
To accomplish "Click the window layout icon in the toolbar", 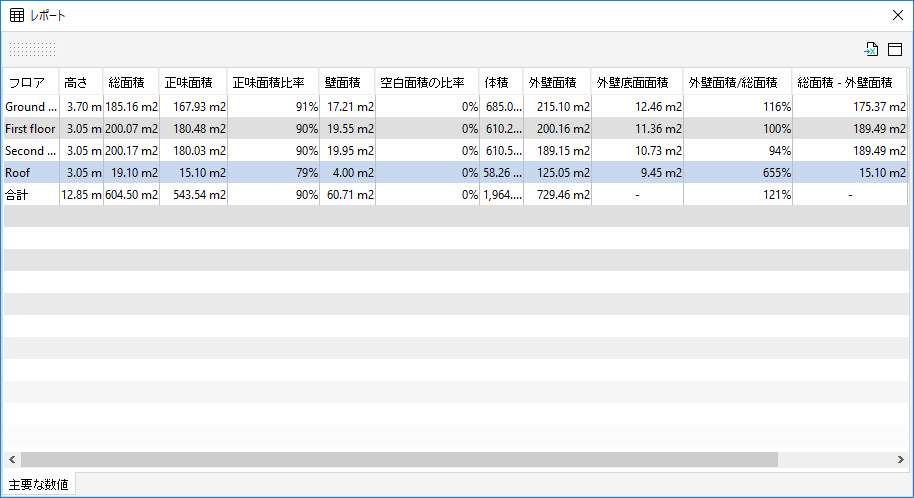I will coord(895,50).
